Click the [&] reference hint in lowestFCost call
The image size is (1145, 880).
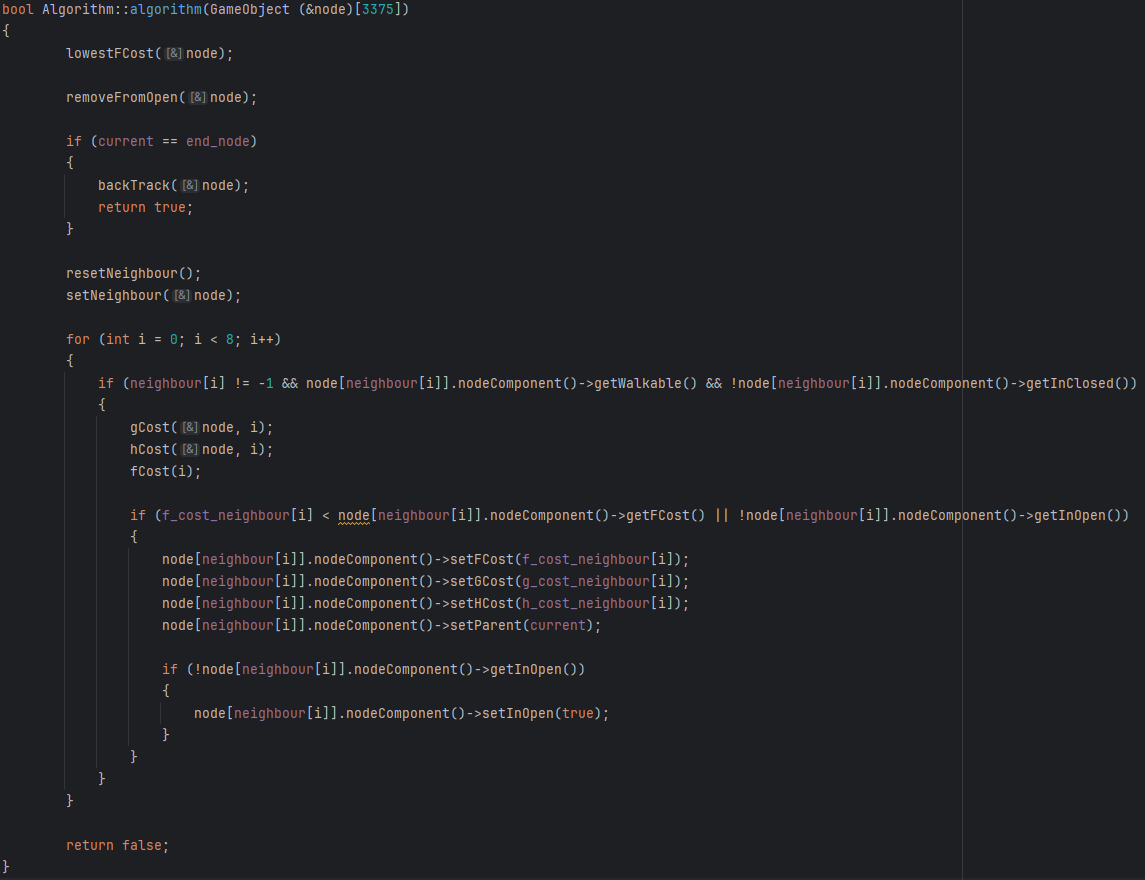[174, 53]
